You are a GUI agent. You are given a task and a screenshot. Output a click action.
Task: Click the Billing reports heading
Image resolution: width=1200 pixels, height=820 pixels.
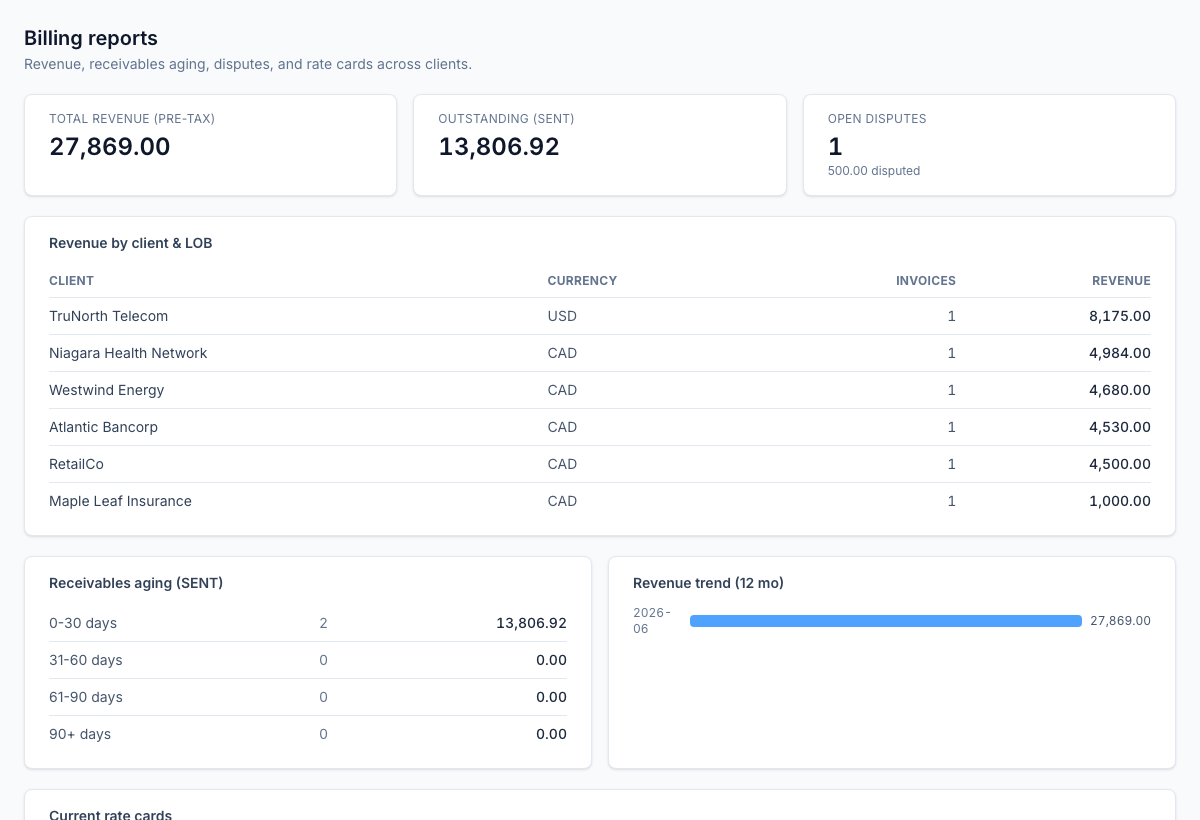91,38
